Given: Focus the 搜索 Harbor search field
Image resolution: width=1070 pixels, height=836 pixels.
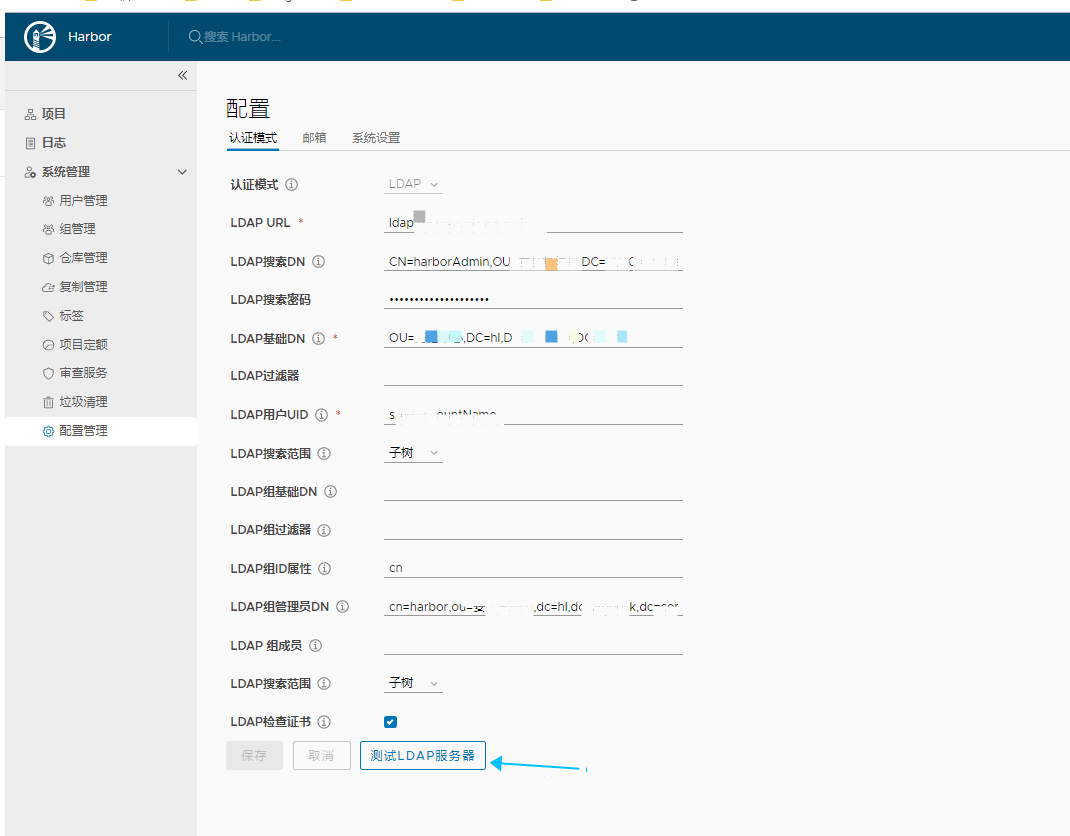Looking at the screenshot, I should (x=242, y=37).
